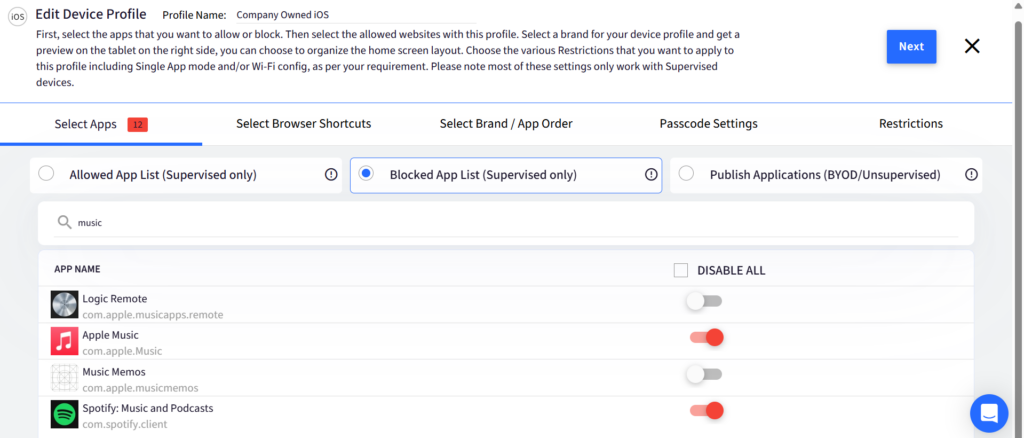The image size is (1024, 438).
Task: Click the Music Memos app name
Action: pos(114,372)
